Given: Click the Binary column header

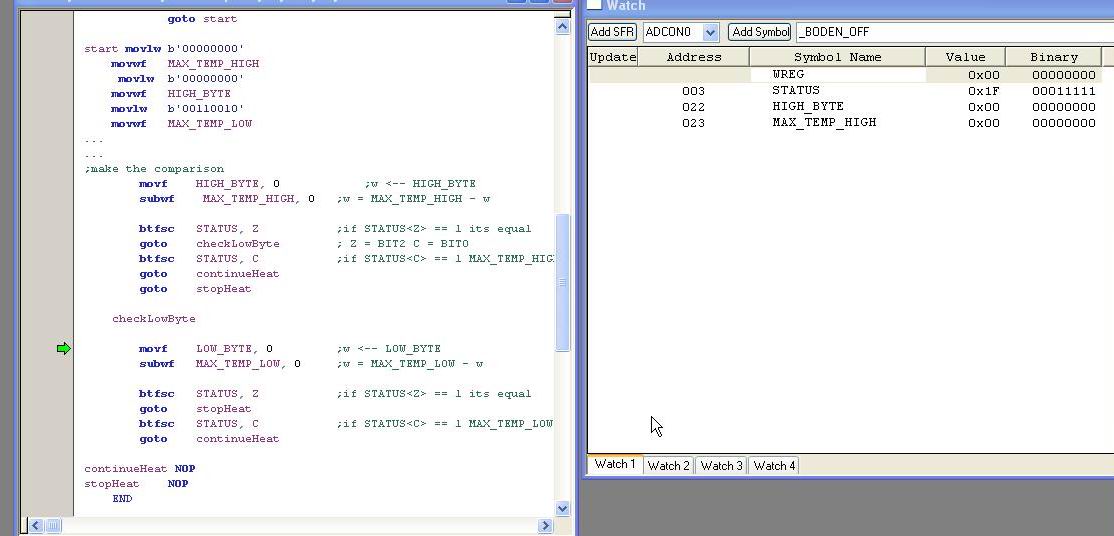Looking at the screenshot, I should [1054, 57].
